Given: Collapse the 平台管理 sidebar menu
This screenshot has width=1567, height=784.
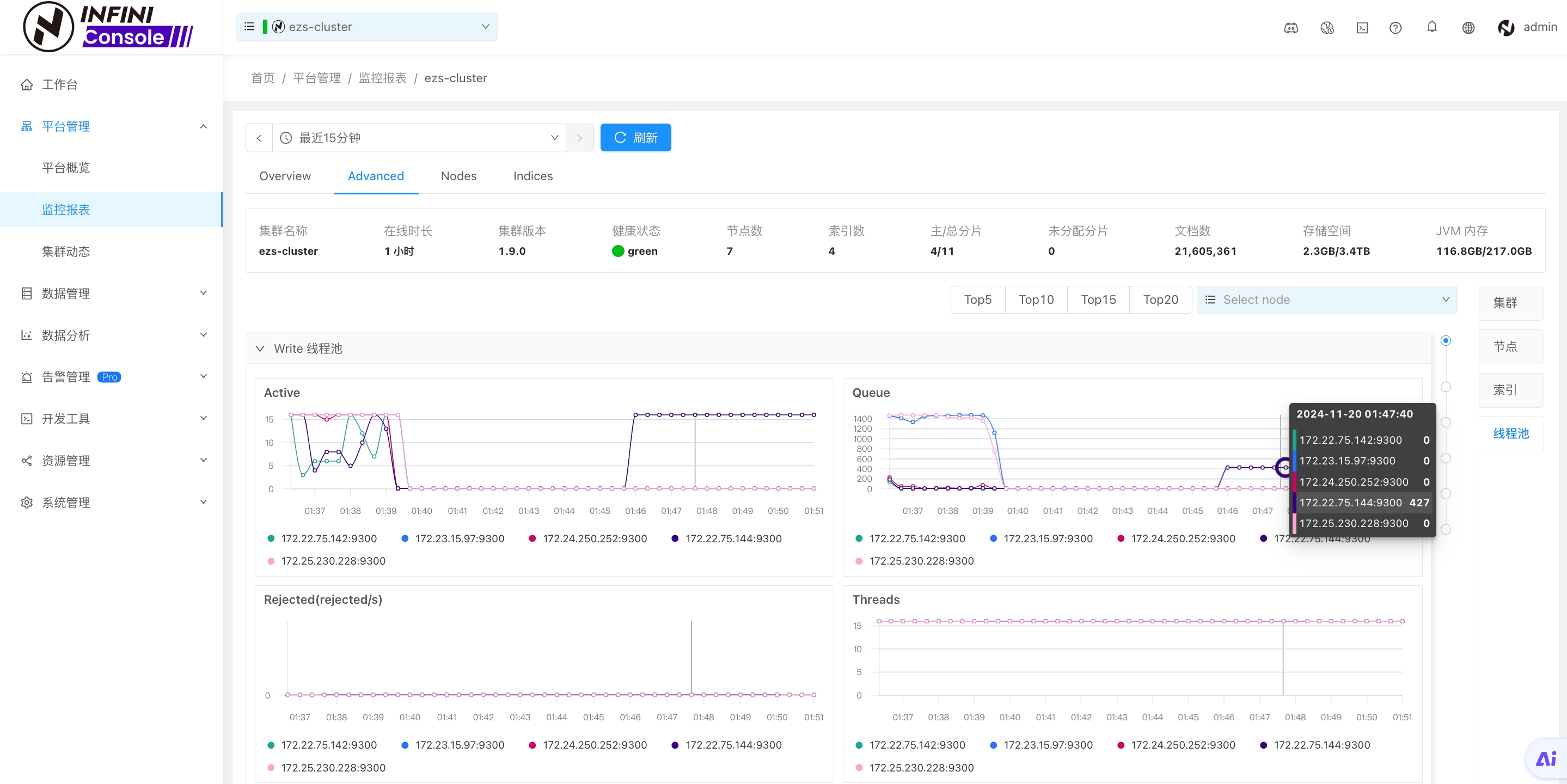Looking at the screenshot, I should pos(204,126).
